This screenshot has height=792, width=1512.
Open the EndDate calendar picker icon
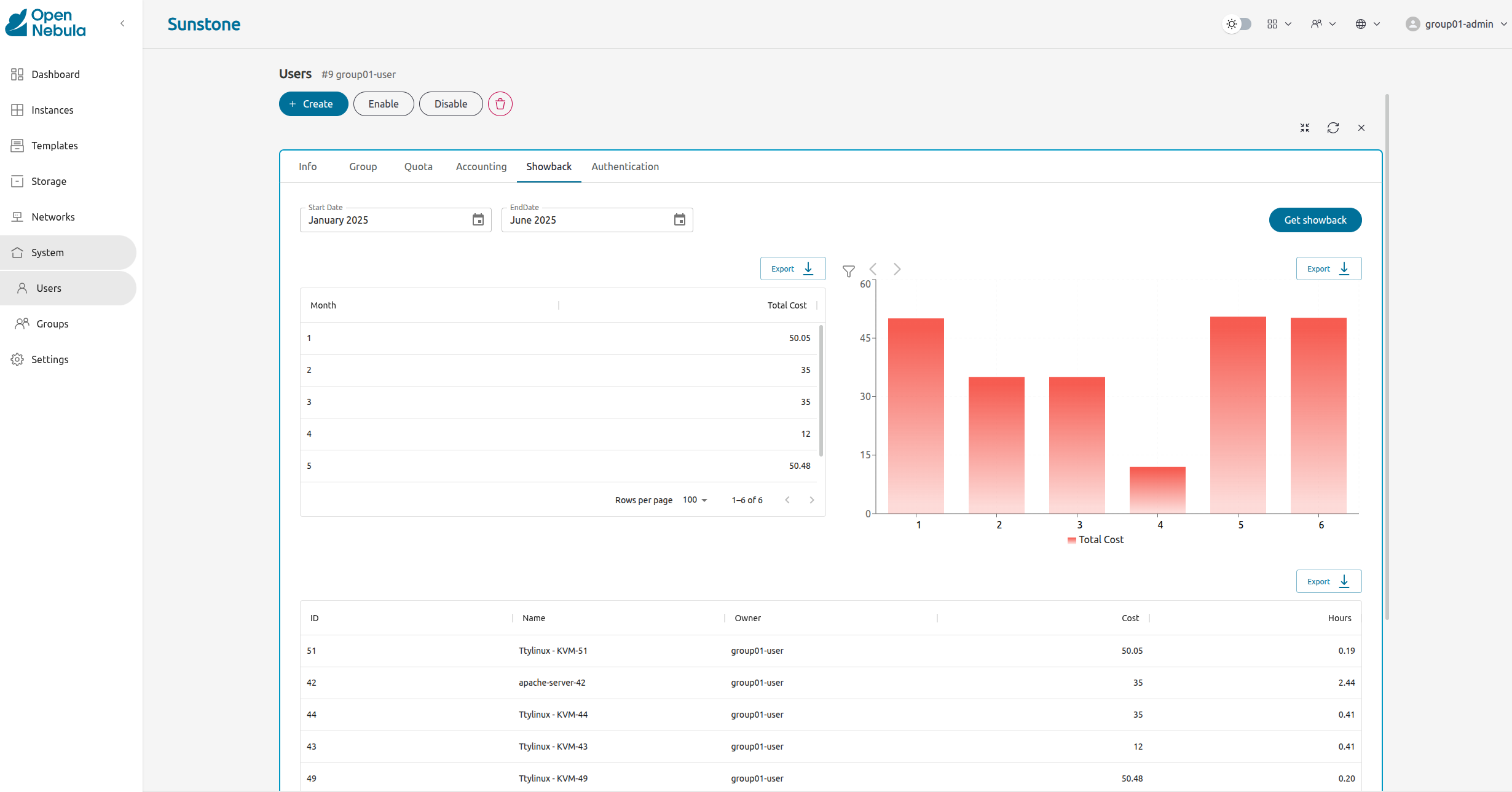coord(679,220)
